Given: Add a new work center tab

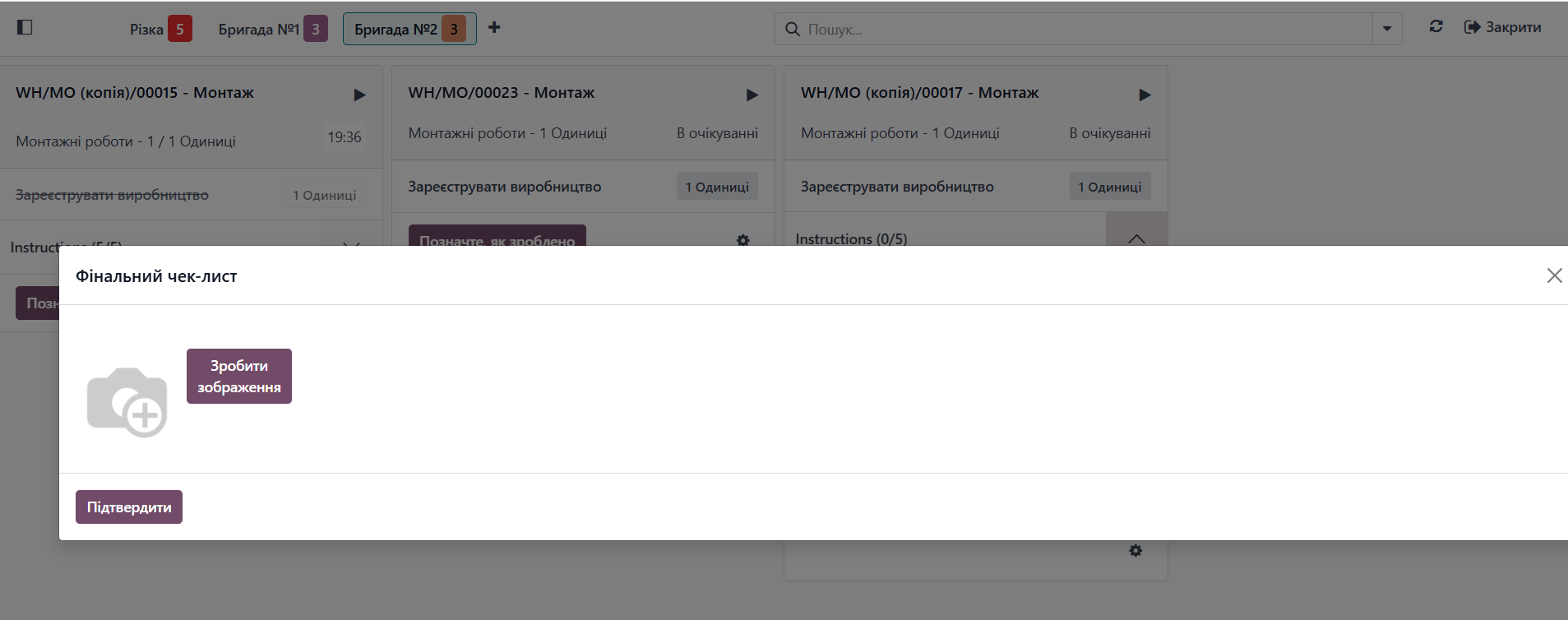Looking at the screenshot, I should point(494,27).
